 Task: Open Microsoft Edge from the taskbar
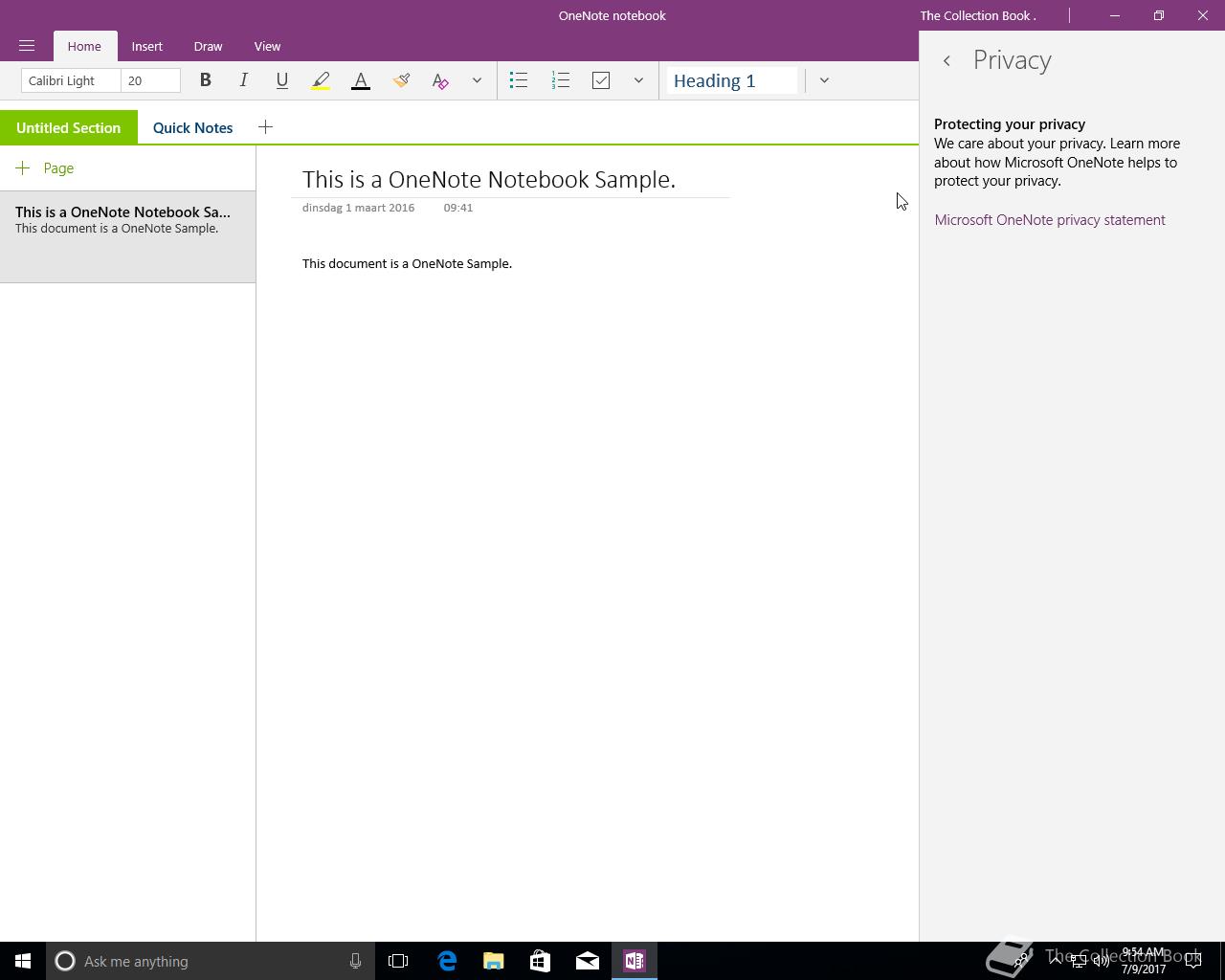(x=447, y=961)
